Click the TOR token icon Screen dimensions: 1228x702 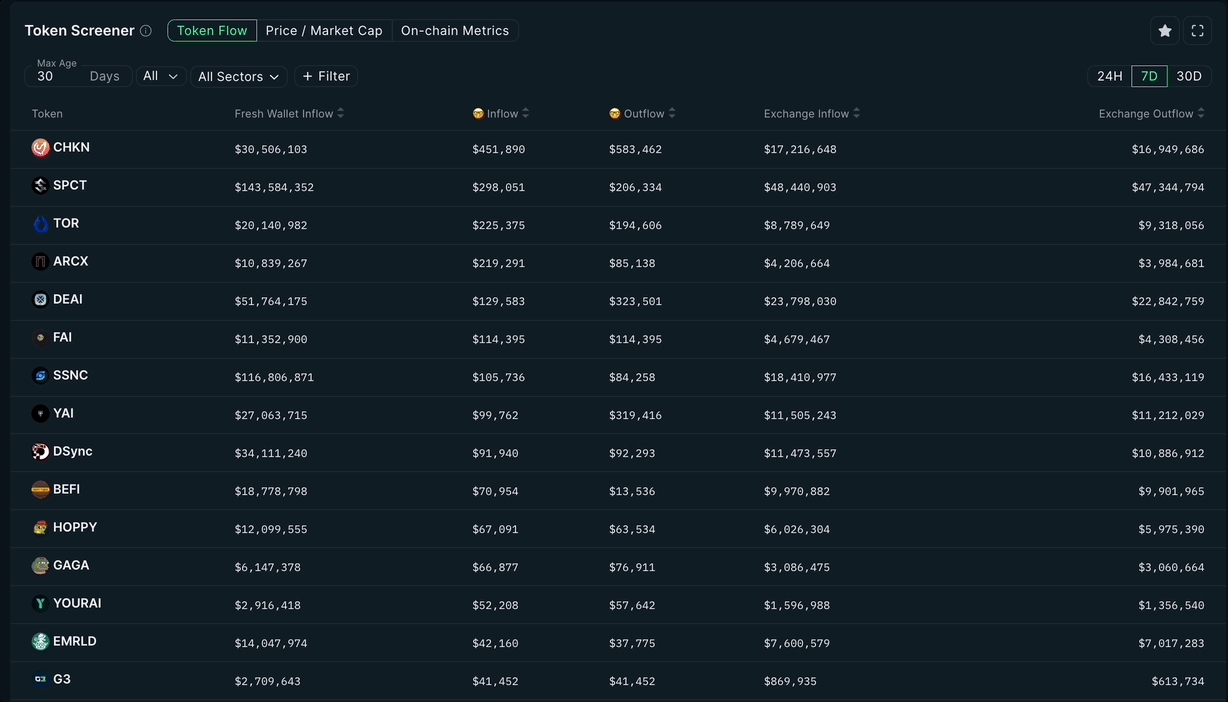(40, 224)
